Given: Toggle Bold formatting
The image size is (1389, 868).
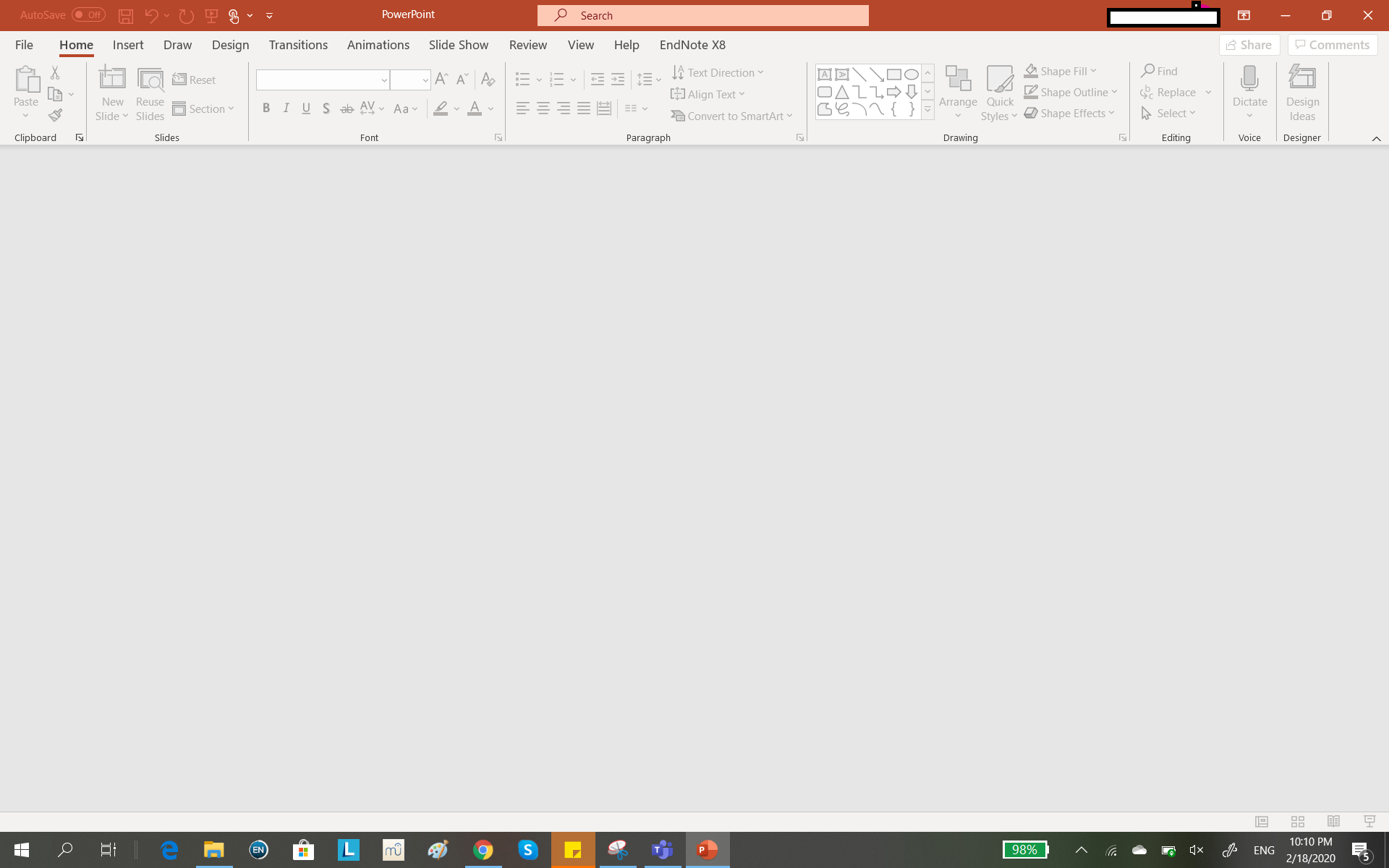Looking at the screenshot, I should click(x=266, y=109).
